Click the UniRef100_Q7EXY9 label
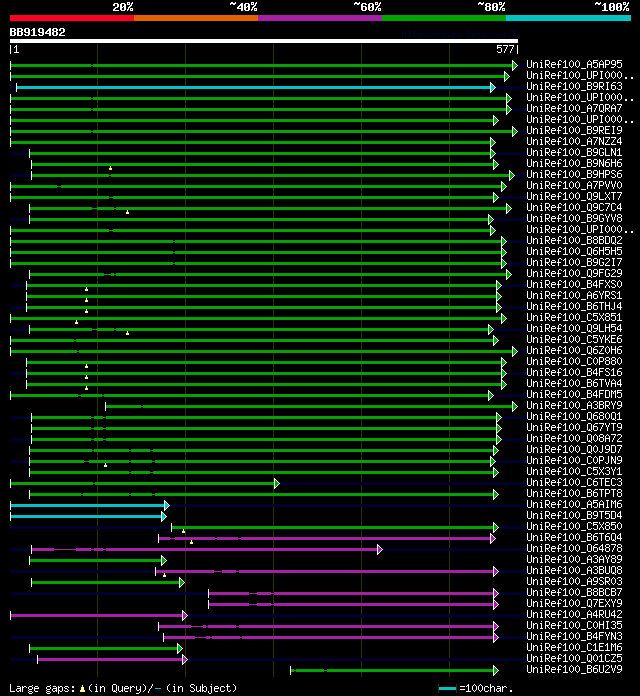This screenshot has width=640, height=696. (574, 603)
